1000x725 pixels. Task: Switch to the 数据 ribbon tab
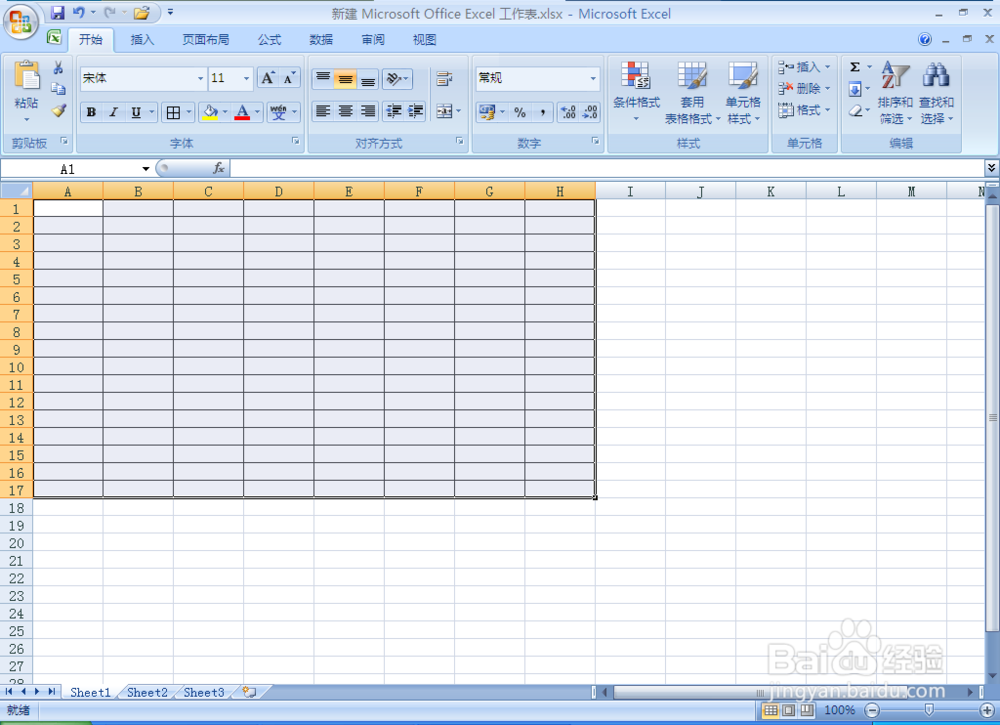321,40
